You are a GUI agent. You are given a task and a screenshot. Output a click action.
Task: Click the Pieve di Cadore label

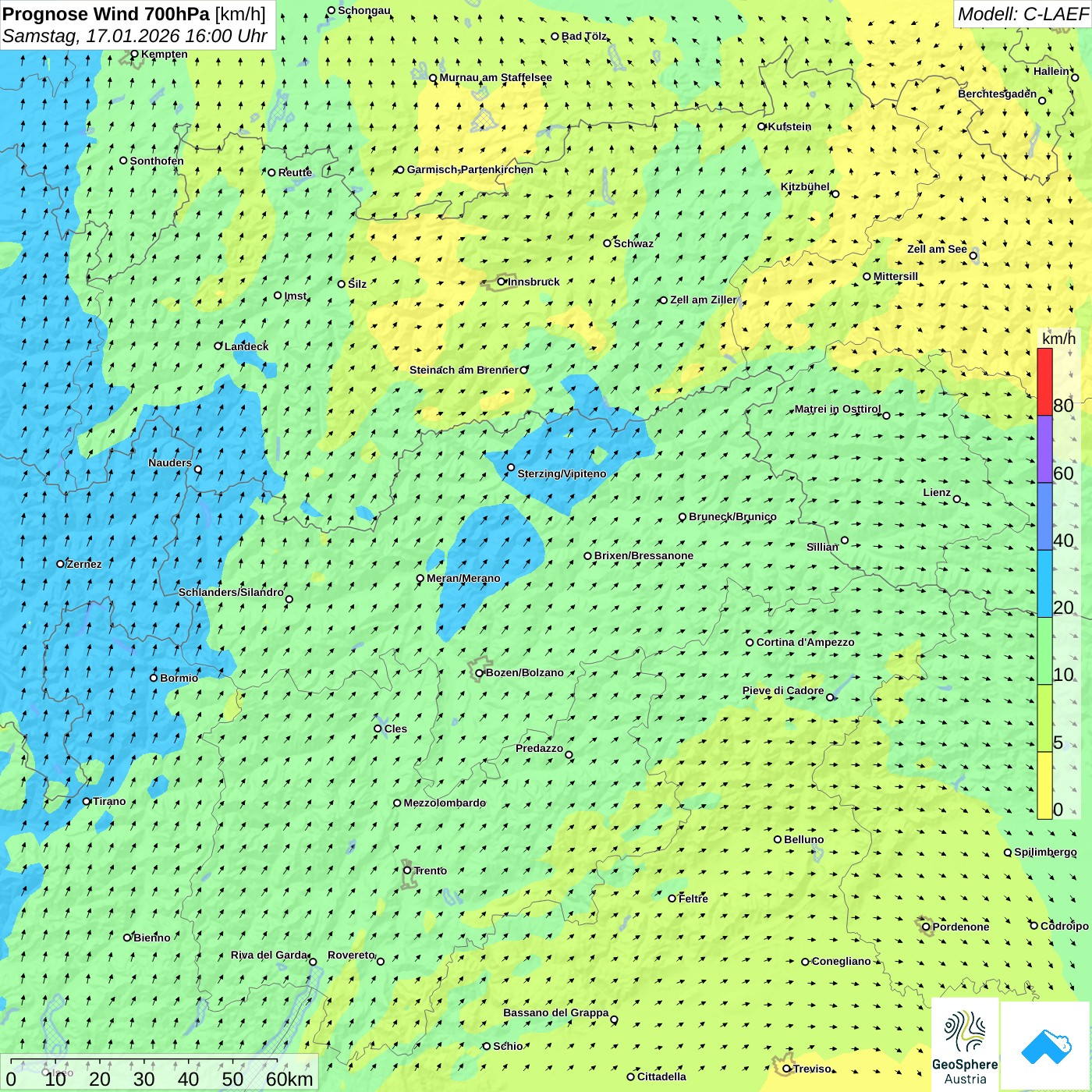click(x=783, y=690)
